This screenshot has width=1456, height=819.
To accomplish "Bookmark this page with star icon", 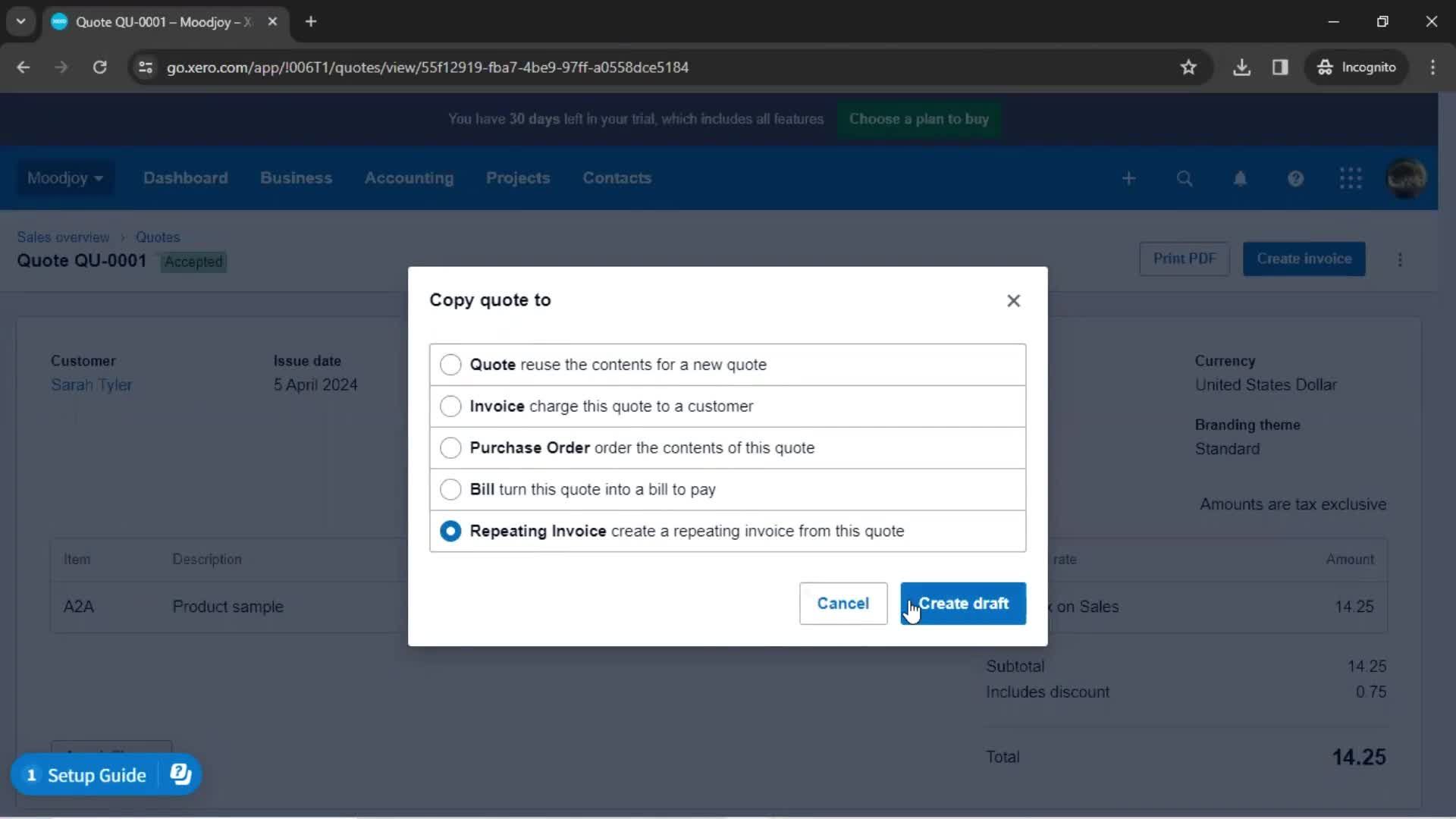I will (x=1188, y=67).
